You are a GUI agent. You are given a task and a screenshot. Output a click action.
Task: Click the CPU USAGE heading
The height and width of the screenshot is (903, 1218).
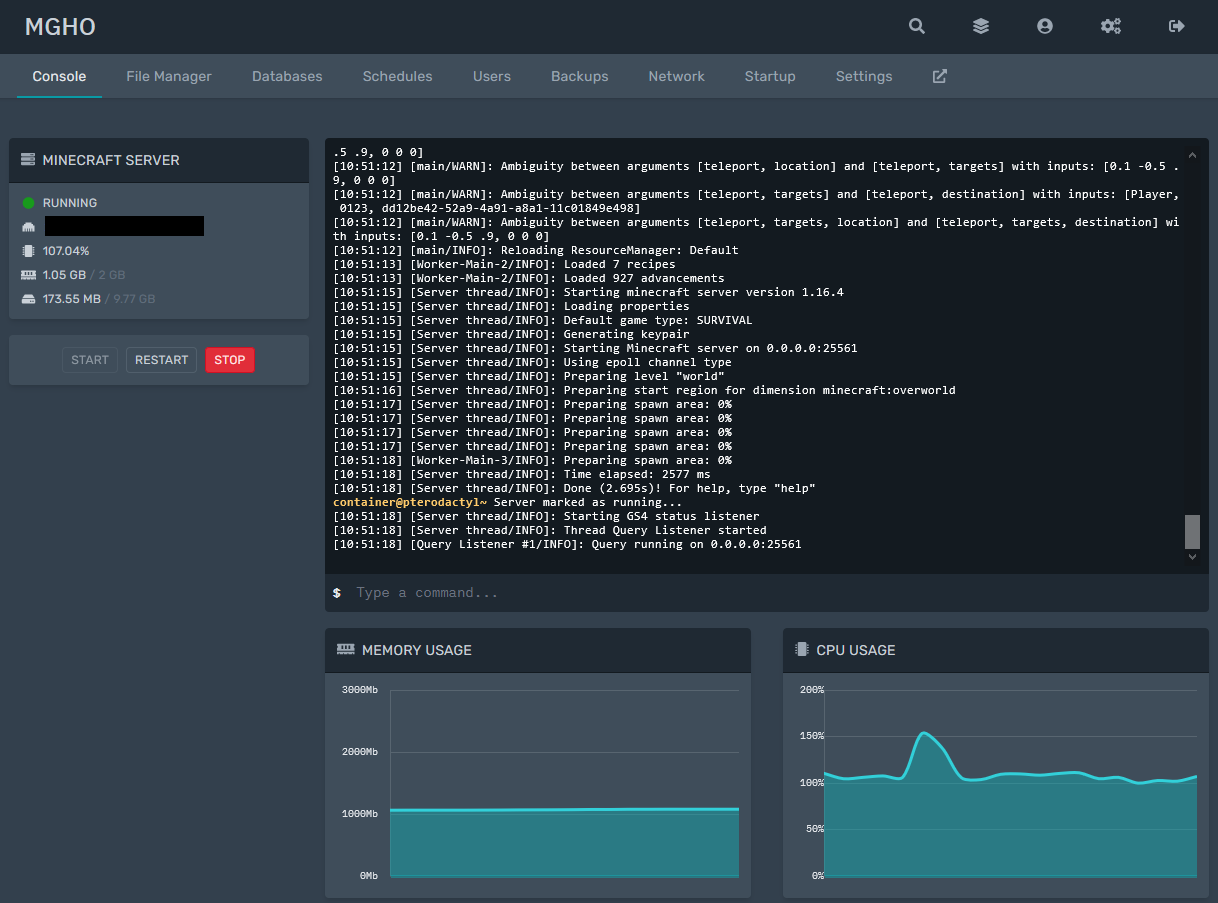click(x=856, y=650)
